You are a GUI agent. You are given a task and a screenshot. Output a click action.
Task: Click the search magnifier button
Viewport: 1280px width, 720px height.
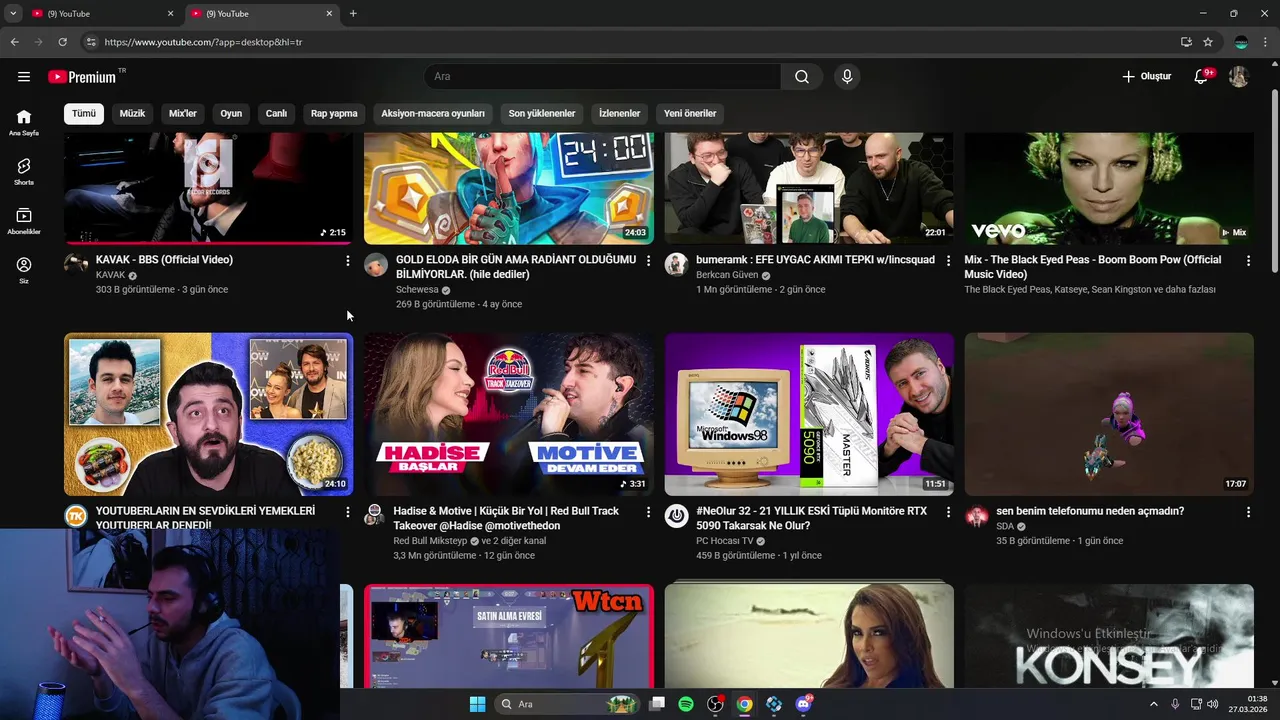[802, 77]
